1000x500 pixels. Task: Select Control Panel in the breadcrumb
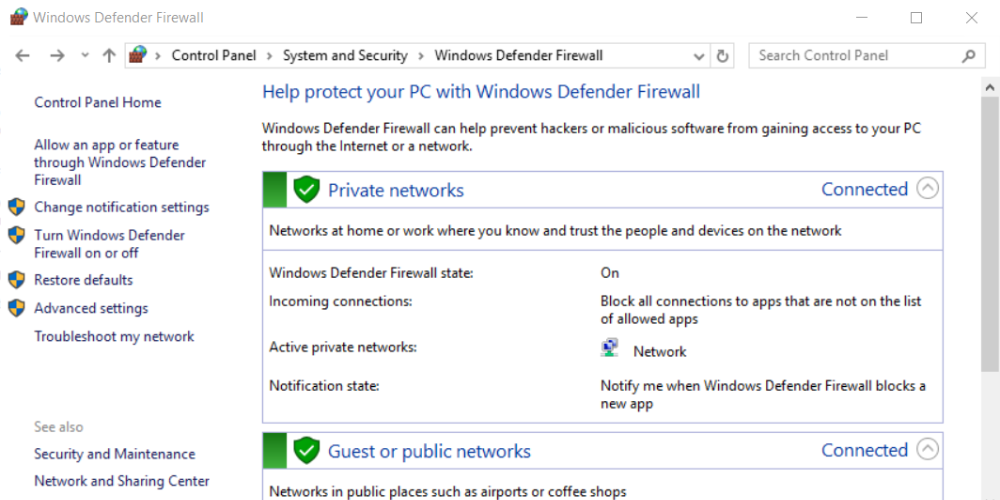point(214,56)
